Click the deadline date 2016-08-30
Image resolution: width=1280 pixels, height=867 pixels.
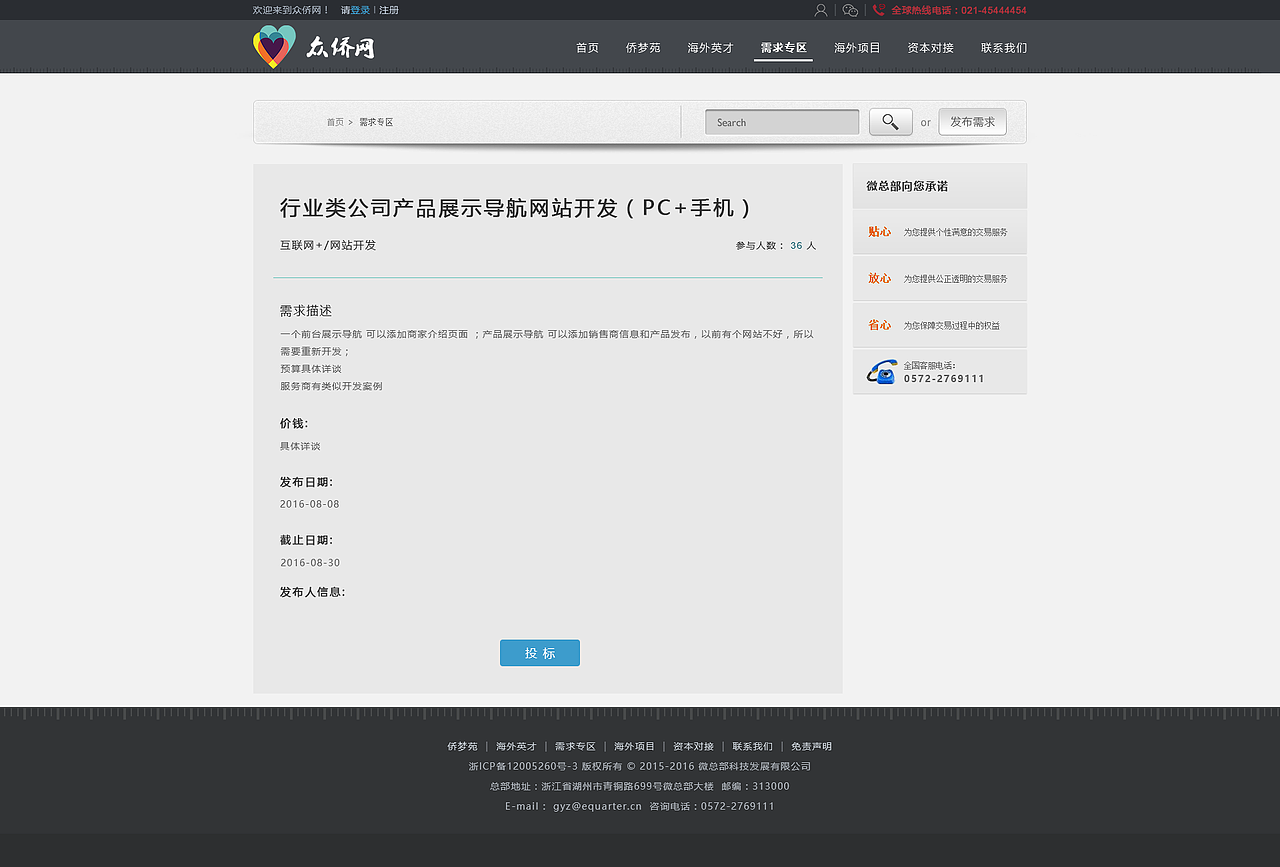pyautogui.click(x=310, y=563)
